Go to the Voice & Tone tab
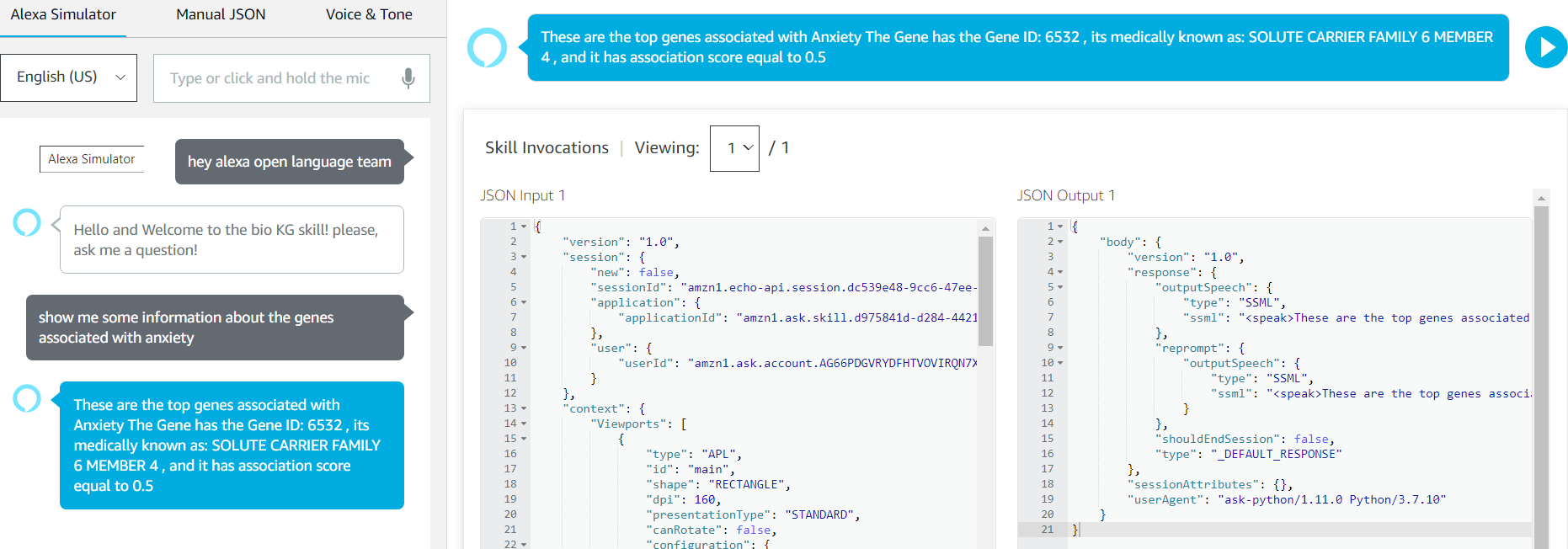Viewport: 1568px width, 549px height. 369,14
